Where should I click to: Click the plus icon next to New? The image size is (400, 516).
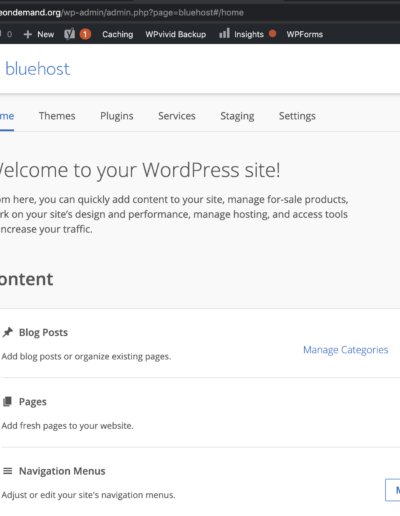pyautogui.click(x=28, y=34)
